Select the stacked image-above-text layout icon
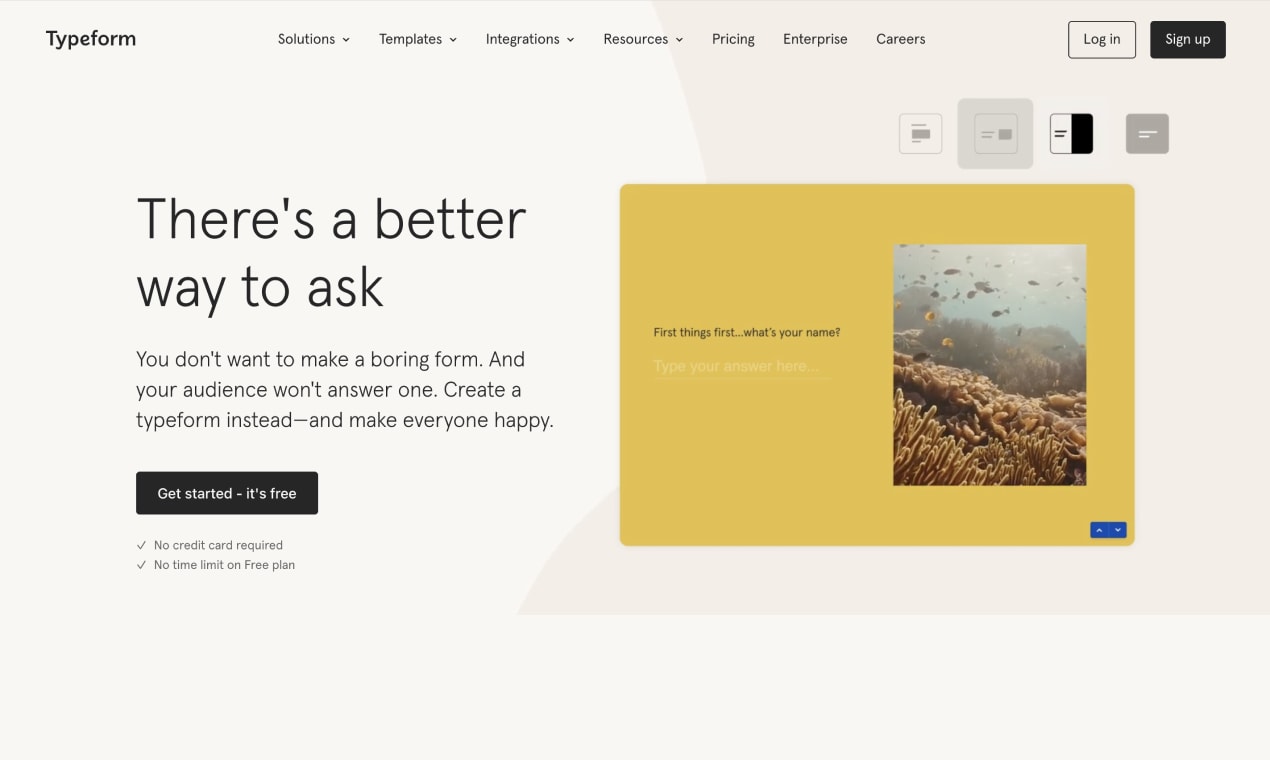Screen dimensions: 1270x760 [921, 134]
